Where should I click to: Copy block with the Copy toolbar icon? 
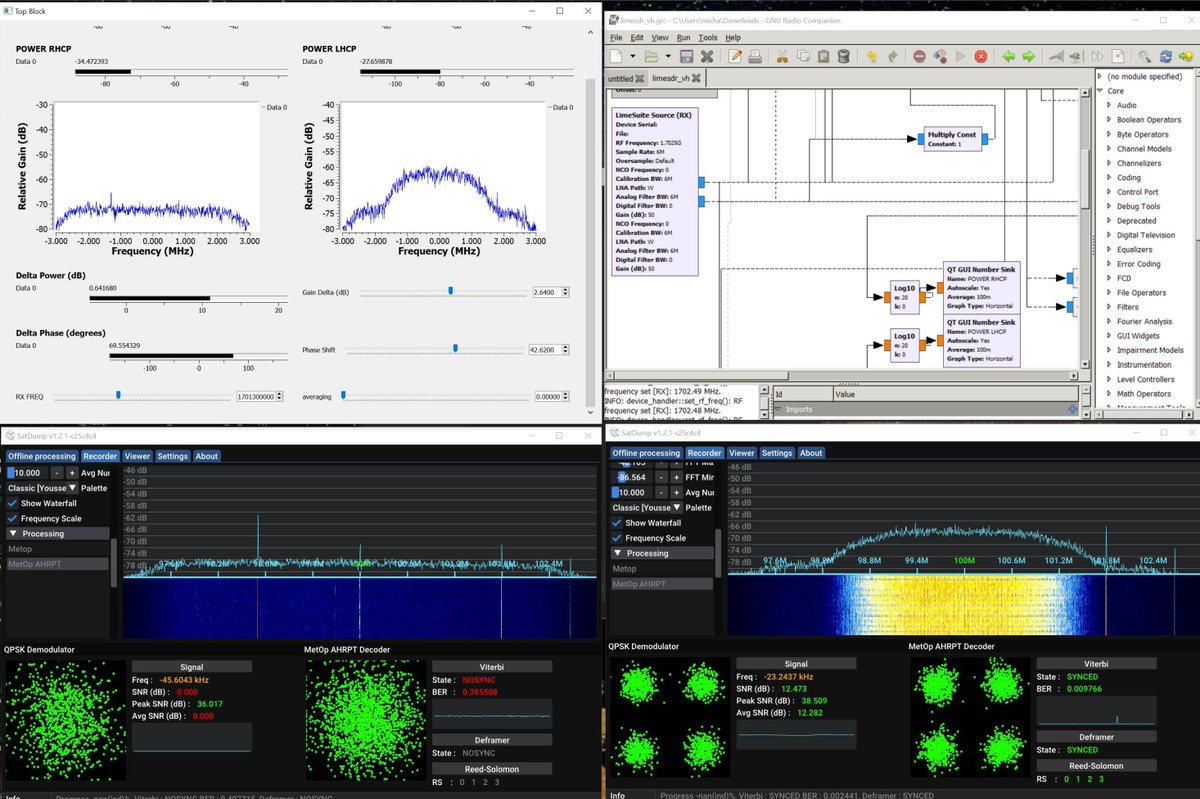[804, 57]
